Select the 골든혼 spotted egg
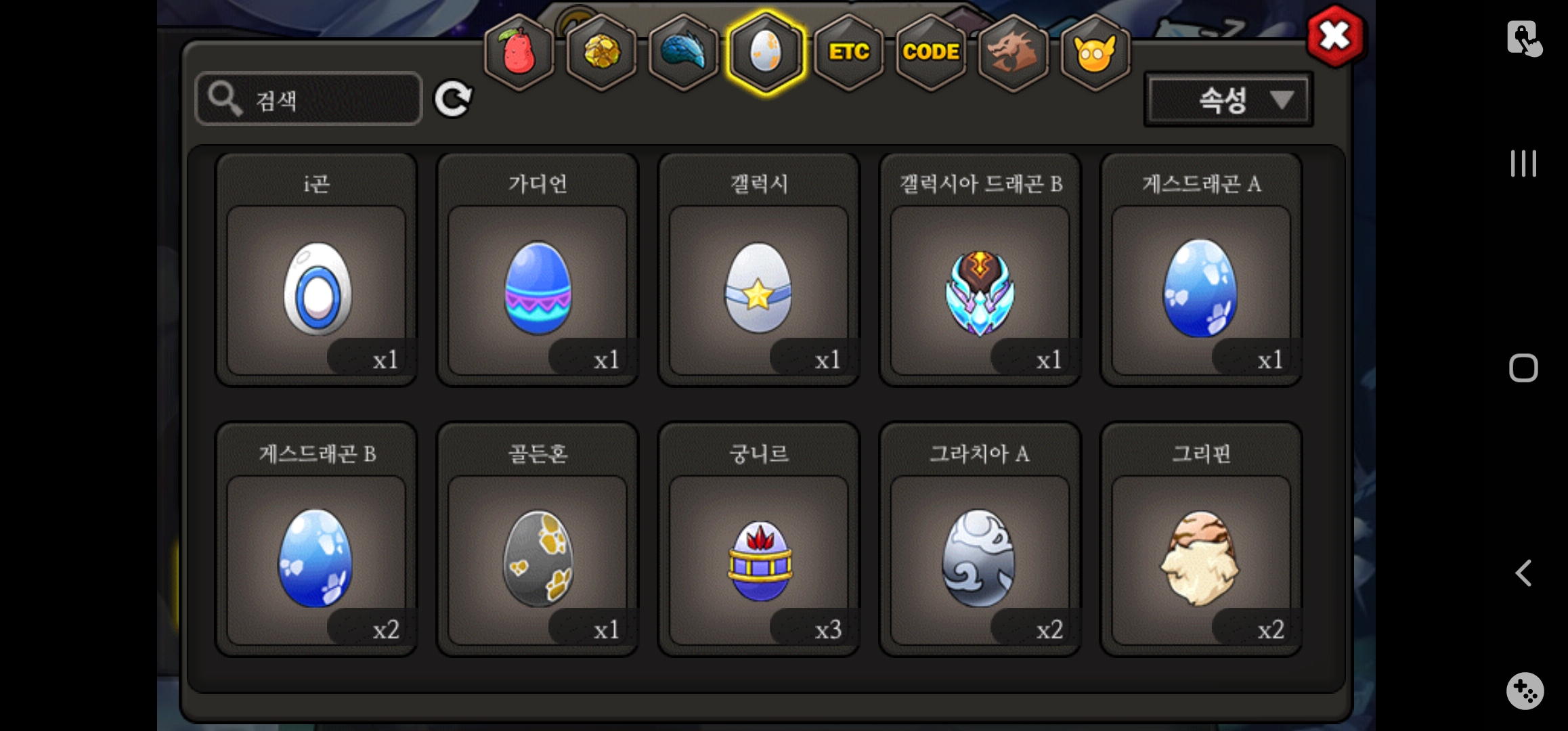This screenshot has height=731, width=1568. (x=538, y=539)
